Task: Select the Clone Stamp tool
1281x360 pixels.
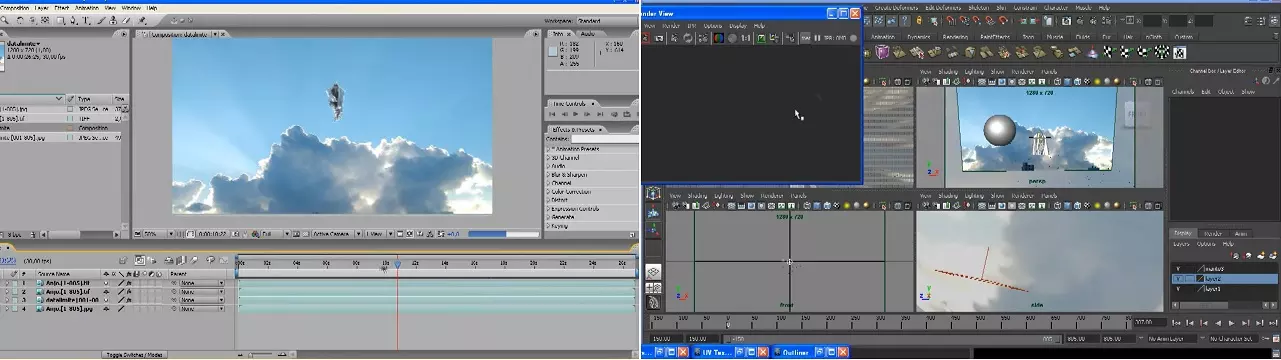Action: 113,20
